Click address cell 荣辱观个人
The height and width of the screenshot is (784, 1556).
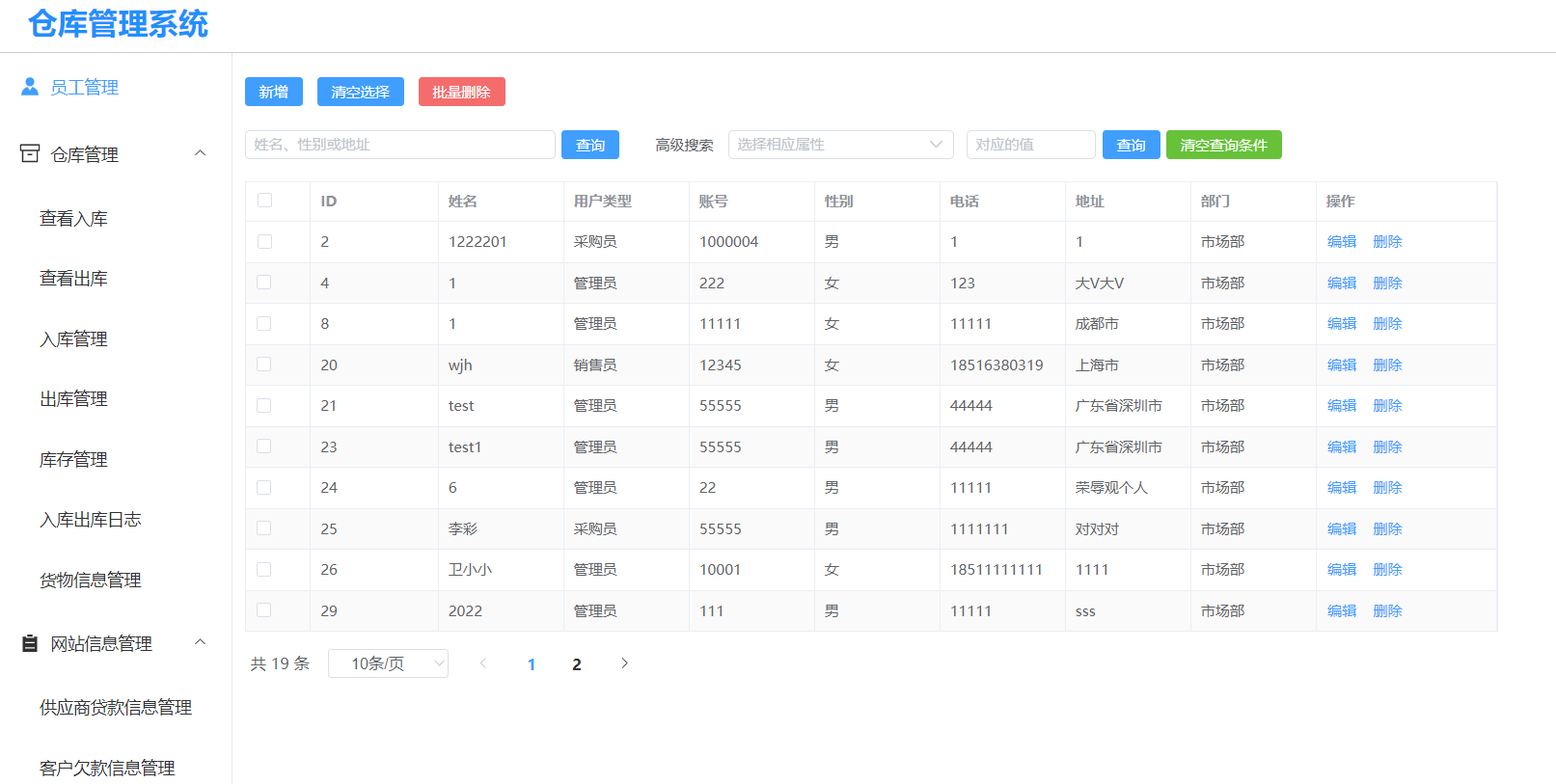[1111, 487]
